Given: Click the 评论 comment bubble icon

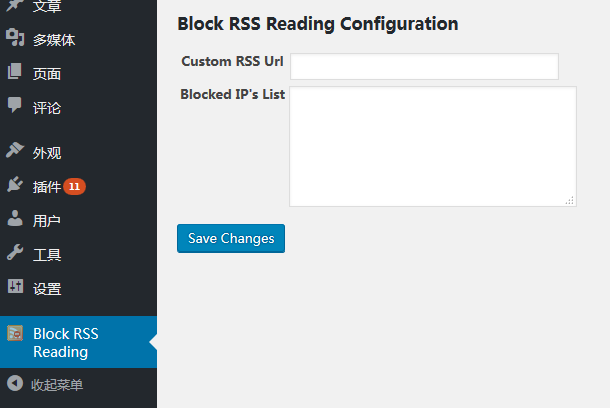Looking at the screenshot, I should point(15,106).
